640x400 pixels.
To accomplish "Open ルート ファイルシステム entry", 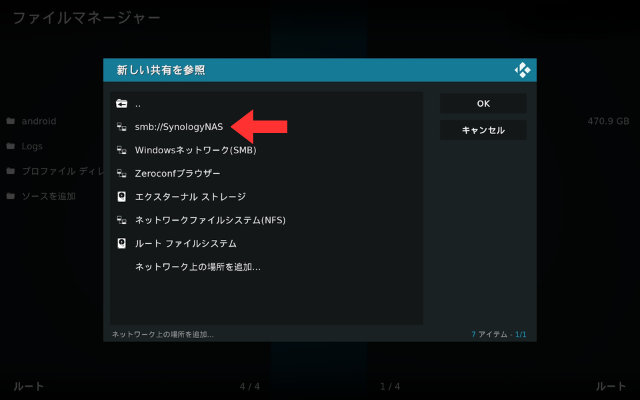I will click(185, 243).
